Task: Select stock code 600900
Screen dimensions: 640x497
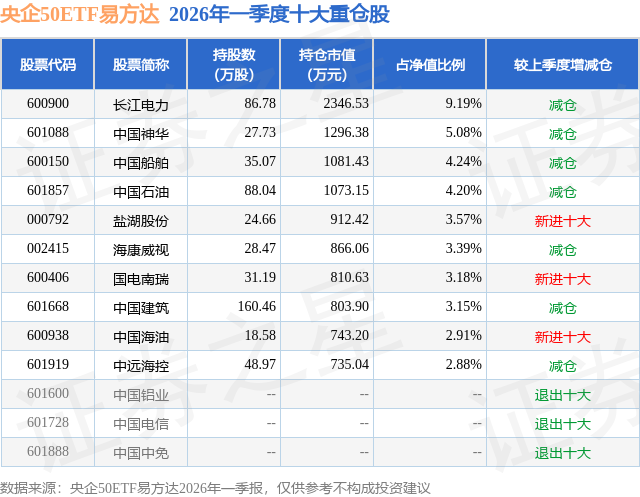Action: pyautogui.click(x=48, y=104)
